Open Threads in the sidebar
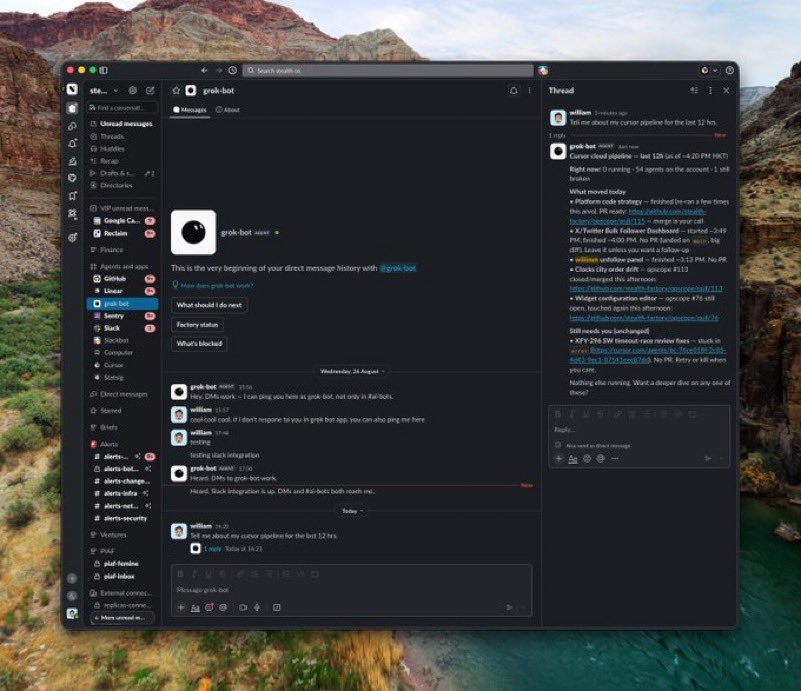Image resolution: width=801 pixels, height=691 pixels. click(x=122, y=136)
